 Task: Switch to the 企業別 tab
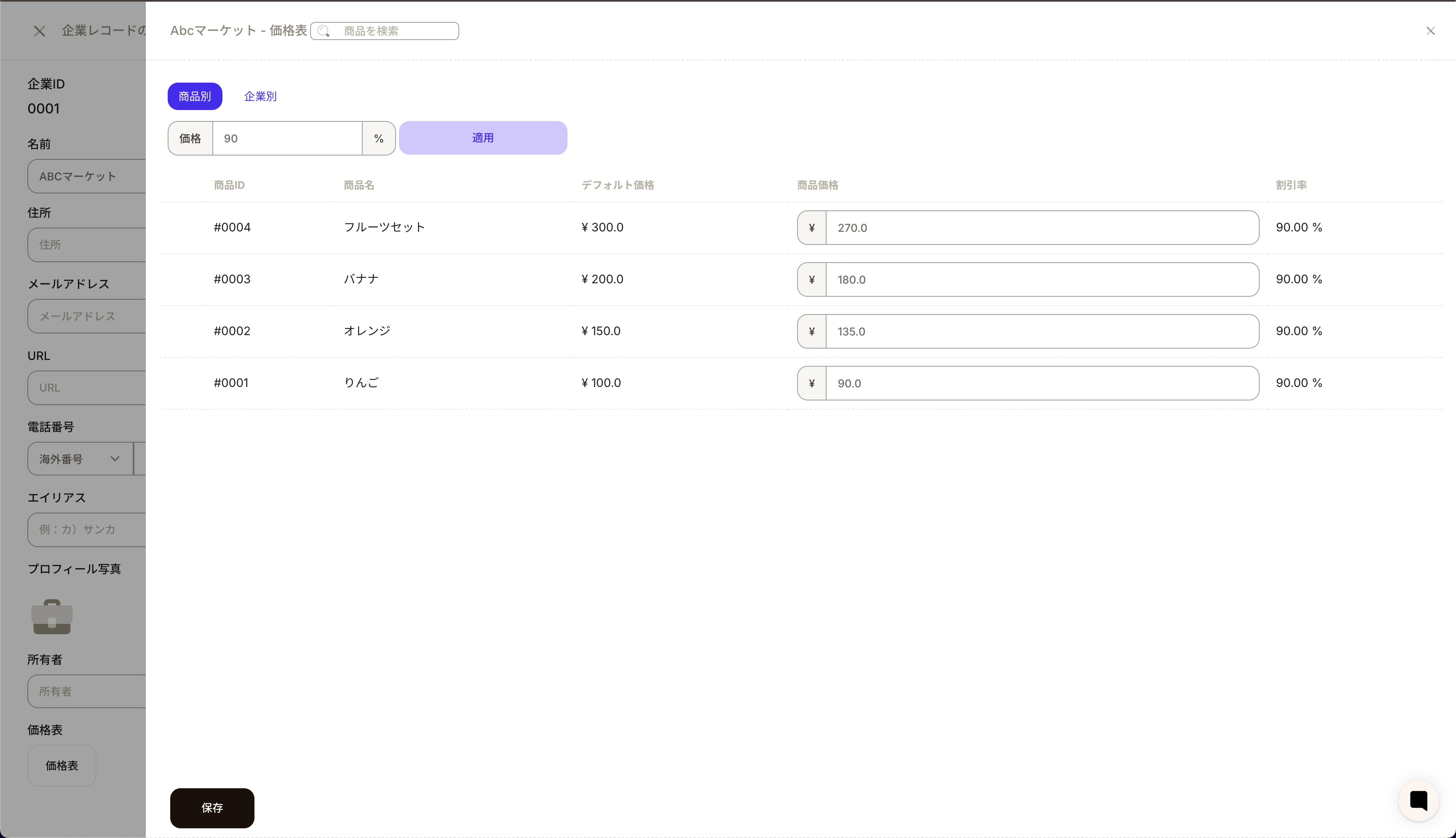[x=260, y=96]
